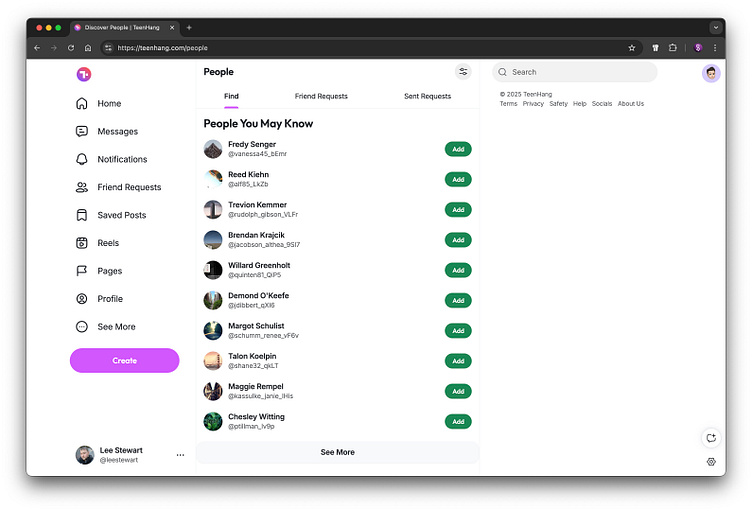Open the people filter settings icon
Image resolution: width=752 pixels, height=511 pixels.
pos(463,72)
